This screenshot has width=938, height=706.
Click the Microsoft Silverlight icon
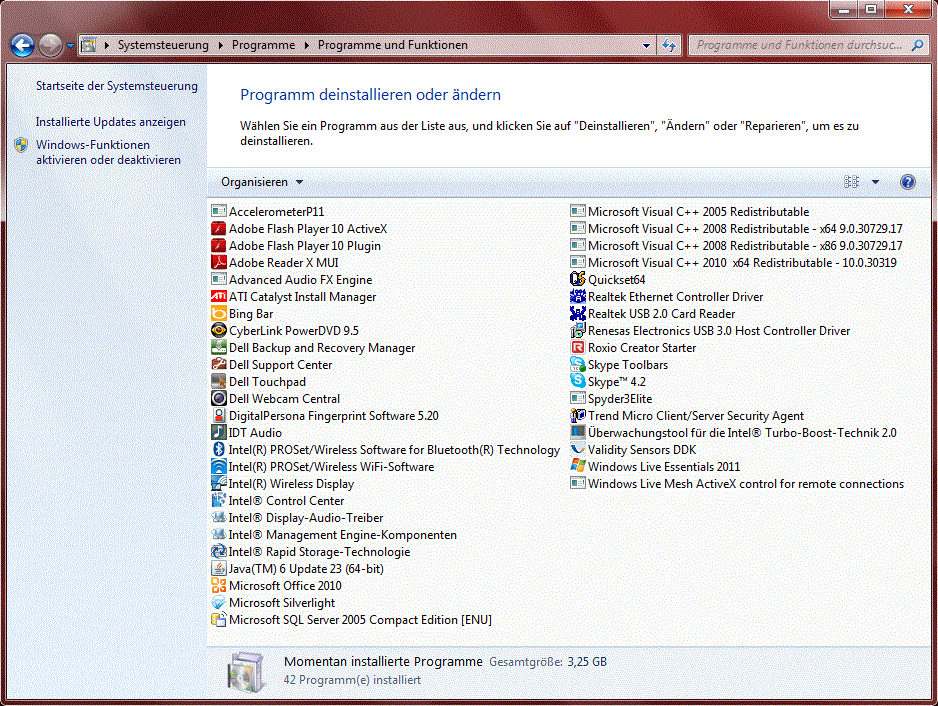219,602
